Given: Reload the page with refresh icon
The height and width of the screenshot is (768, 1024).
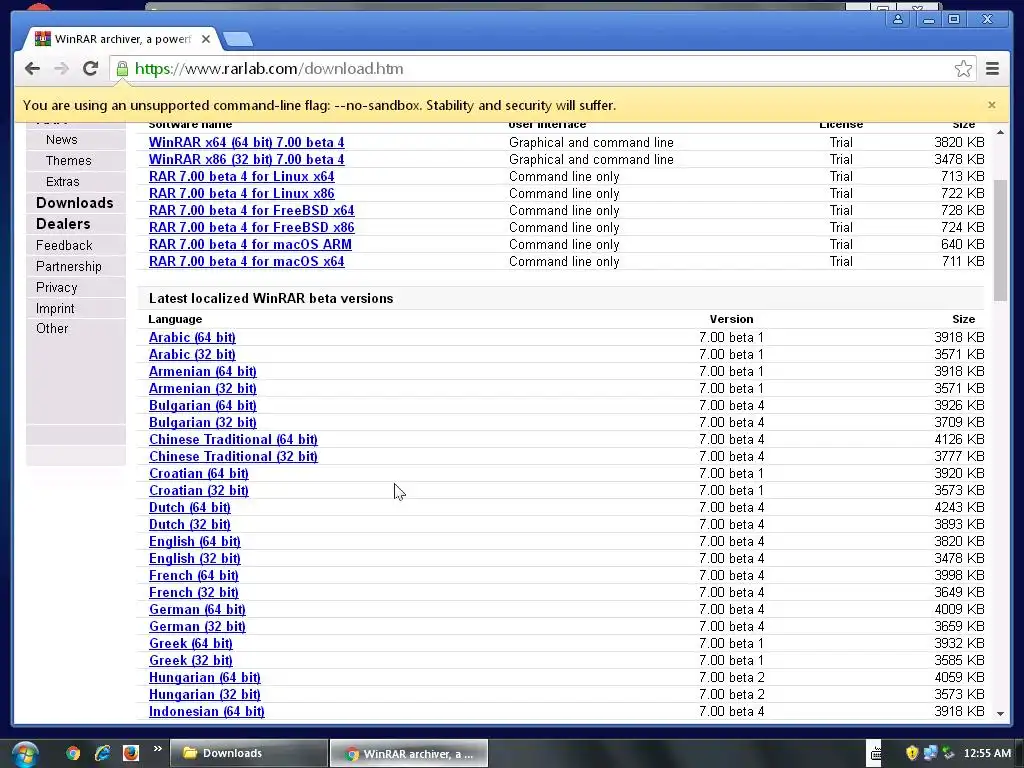Looking at the screenshot, I should click(91, 69).
